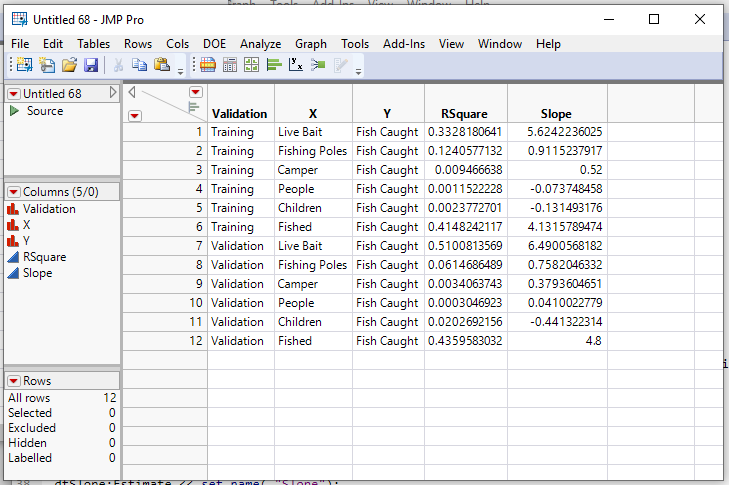The width and height of the screenshot is (729, 485).
Task: Click the Slope continuous modeling icon
Action: [13, 273]
